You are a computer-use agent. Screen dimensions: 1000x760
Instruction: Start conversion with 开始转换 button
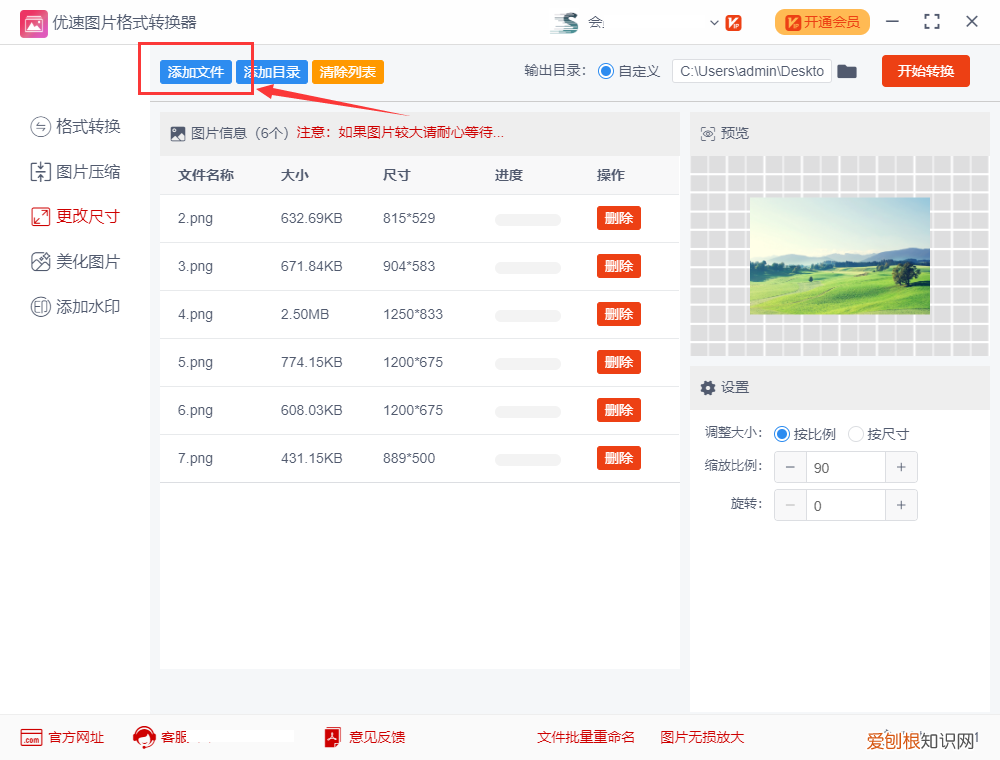[925, 71]
